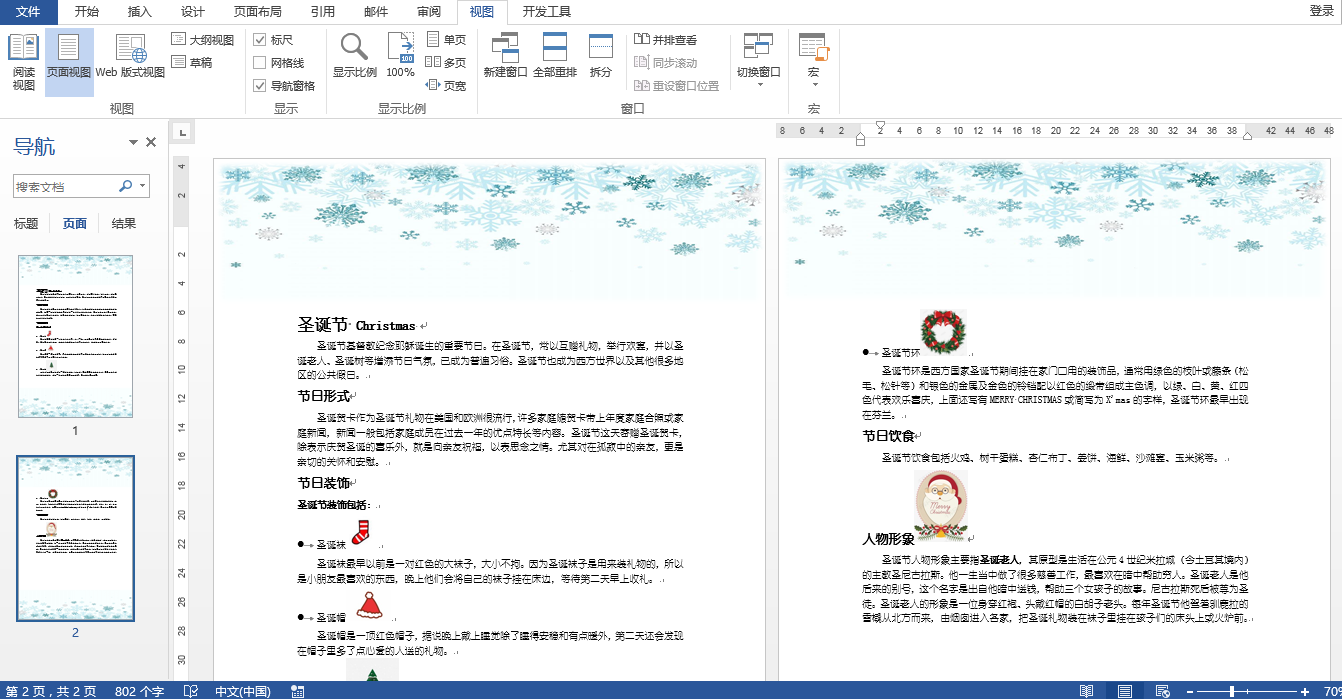The width and height of the screenshot is (1342, 699).
Task: Switch to Read Mode view (阅读视图)
Action: pos(23,62)
